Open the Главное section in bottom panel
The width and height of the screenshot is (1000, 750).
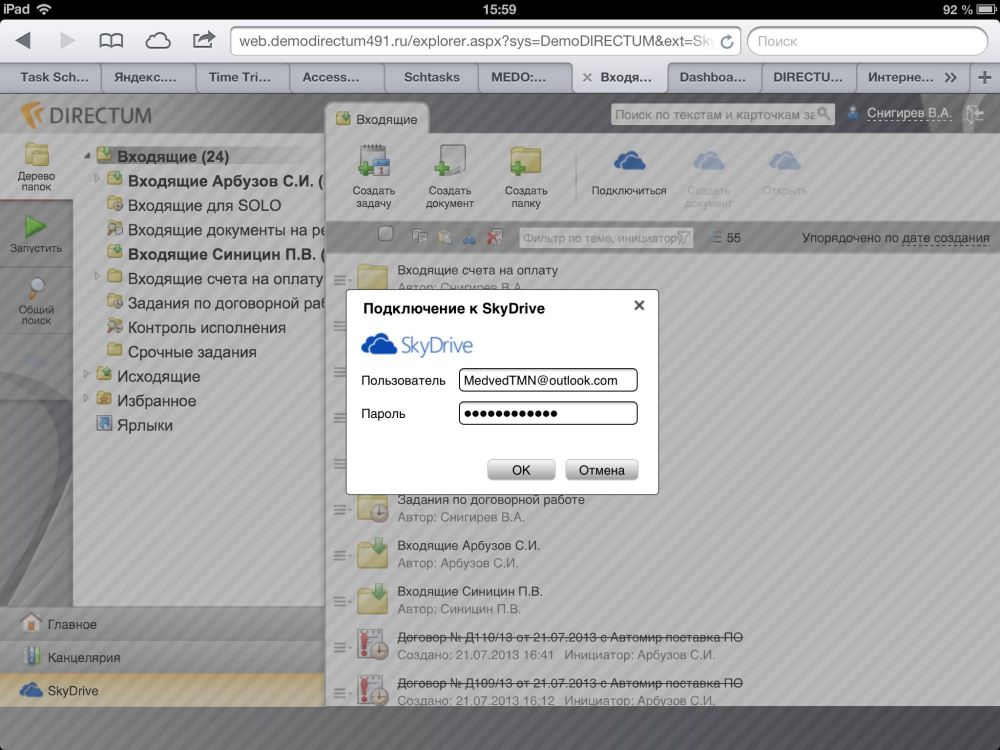[162, 624]
